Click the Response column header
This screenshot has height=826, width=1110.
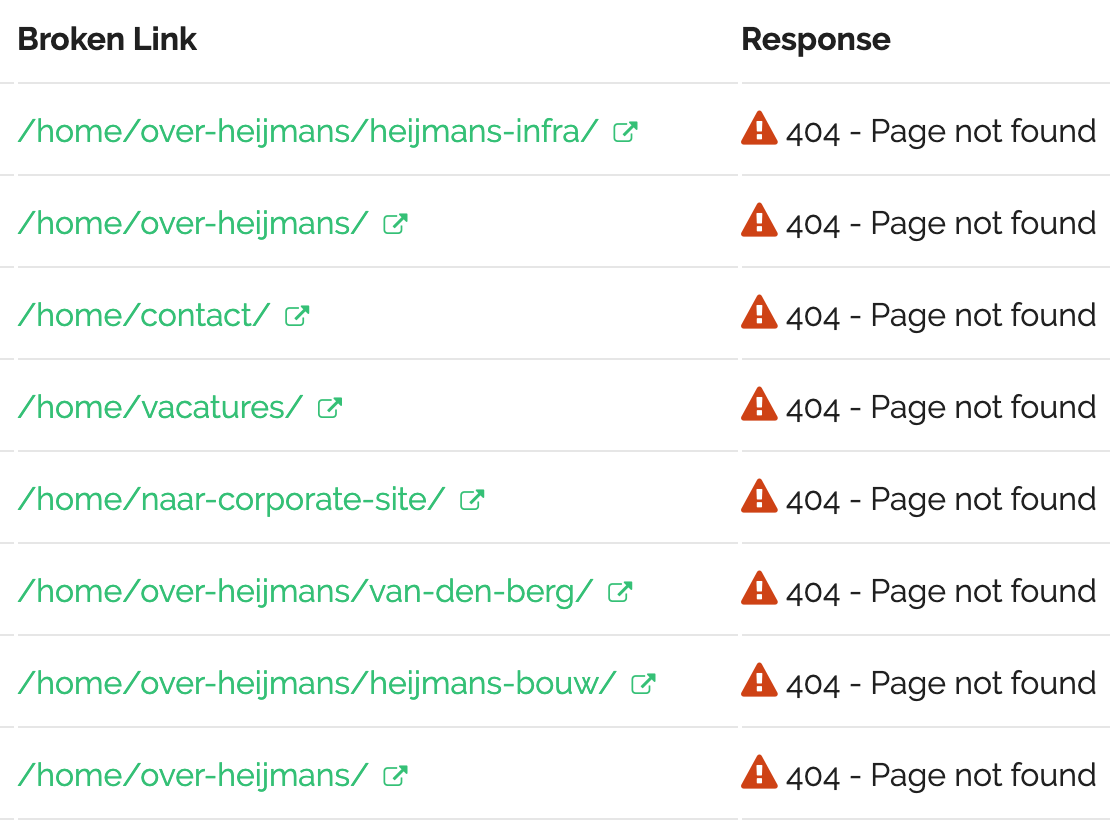point(816,40)
